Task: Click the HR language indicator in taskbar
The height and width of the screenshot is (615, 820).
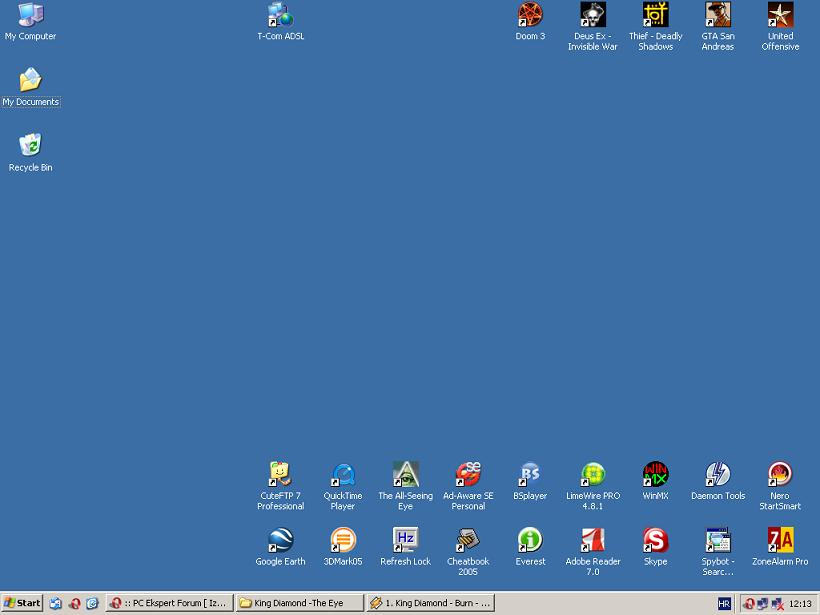Action: (724, 604)
